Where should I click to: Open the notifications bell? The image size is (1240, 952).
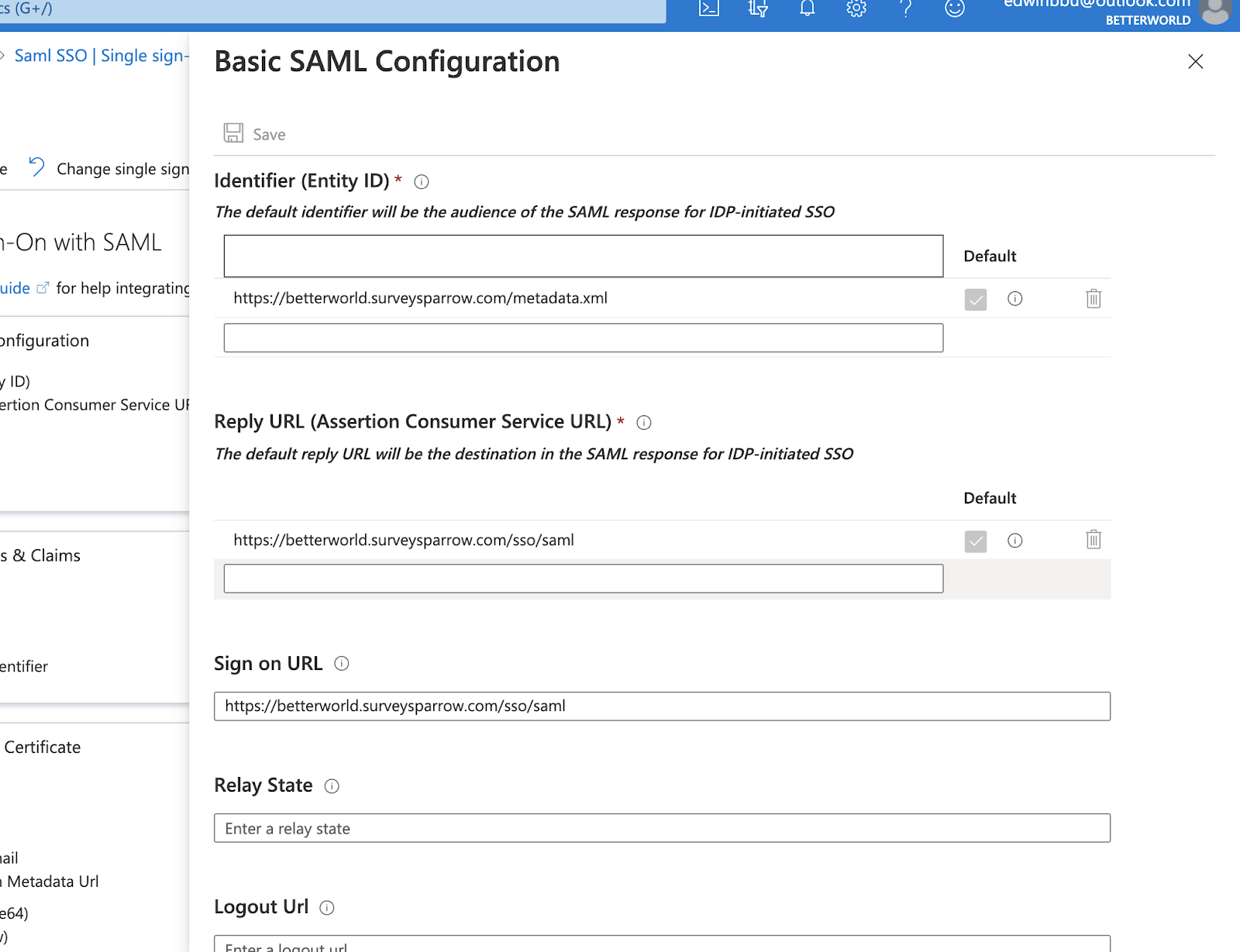pyautogui.click(x=807, y=9)
